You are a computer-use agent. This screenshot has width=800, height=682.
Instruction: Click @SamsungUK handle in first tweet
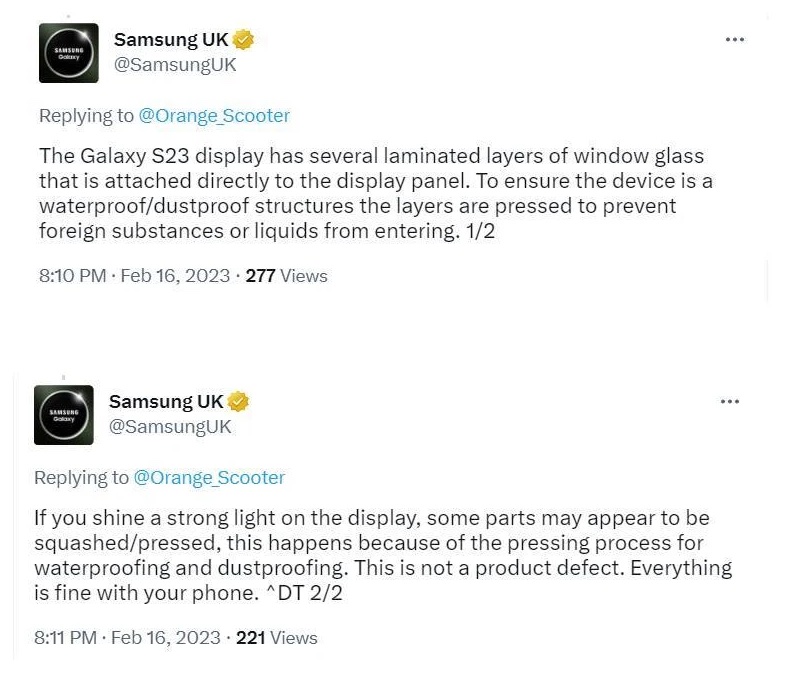[175, 65]
